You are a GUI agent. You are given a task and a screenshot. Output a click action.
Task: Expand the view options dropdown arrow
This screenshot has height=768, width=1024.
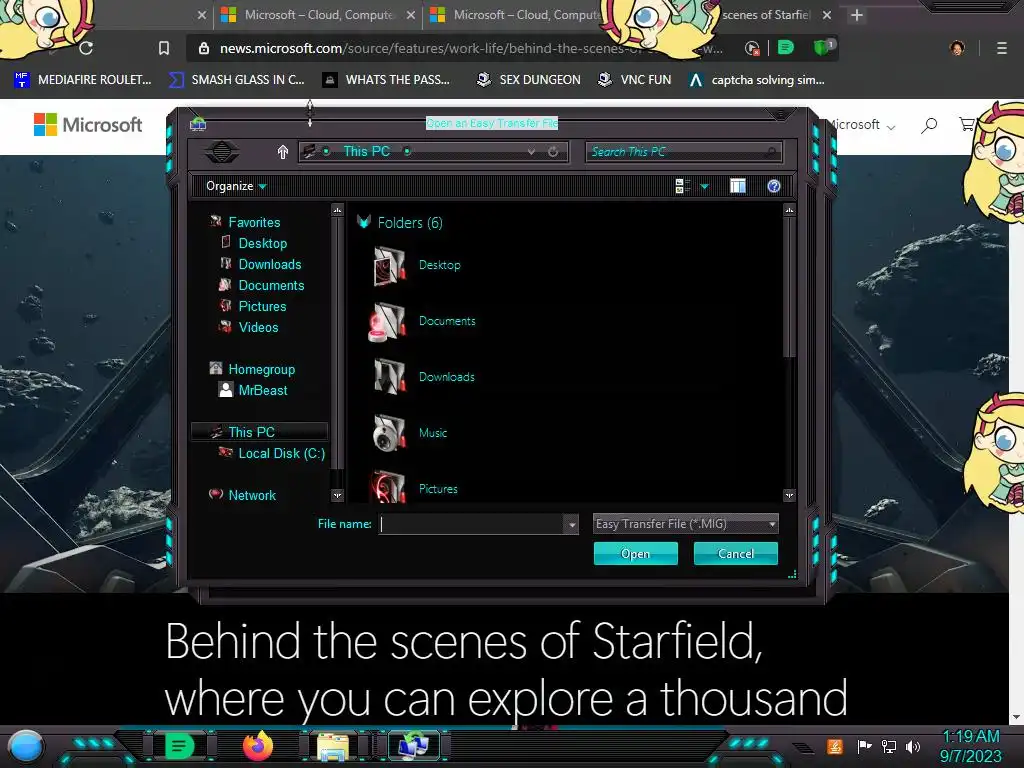[704, 187]
